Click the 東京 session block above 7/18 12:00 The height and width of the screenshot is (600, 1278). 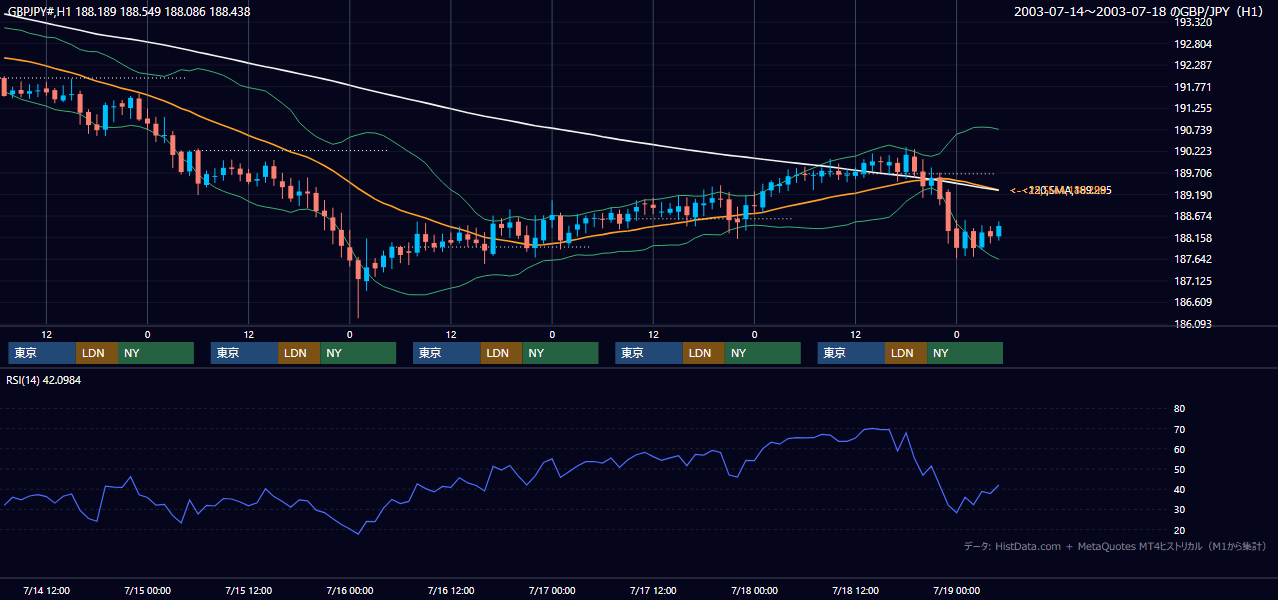point(851,353)
